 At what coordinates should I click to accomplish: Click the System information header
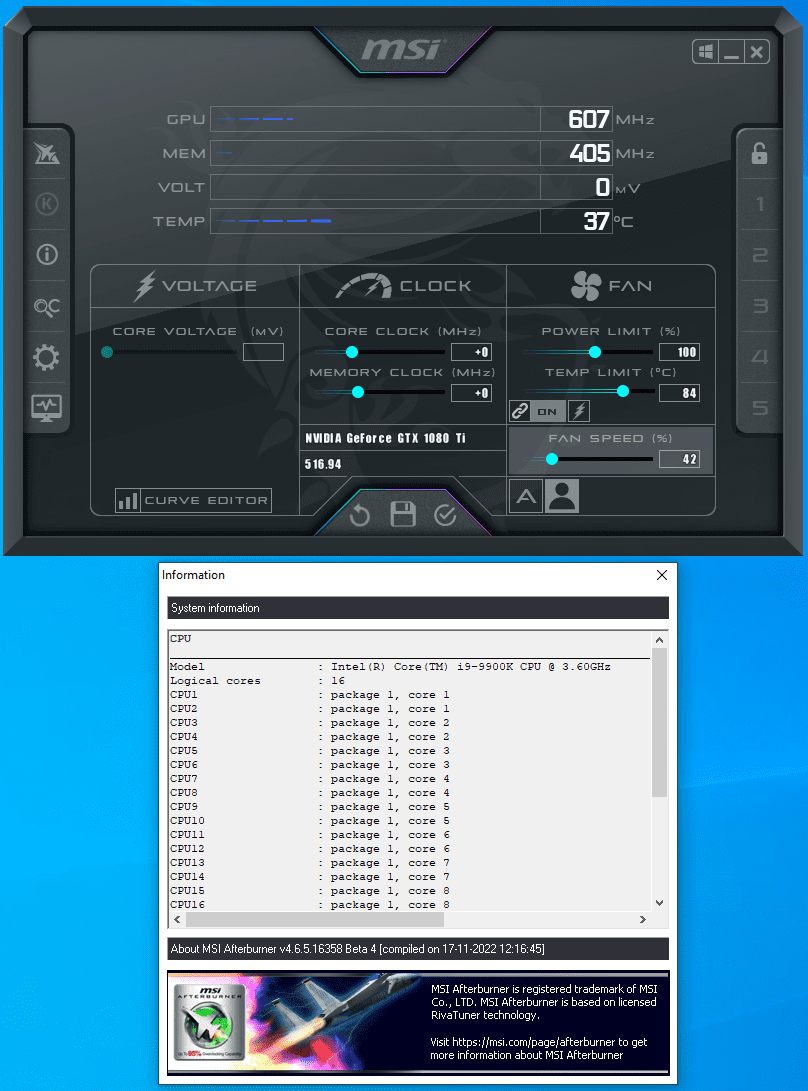tap(418, 607)
